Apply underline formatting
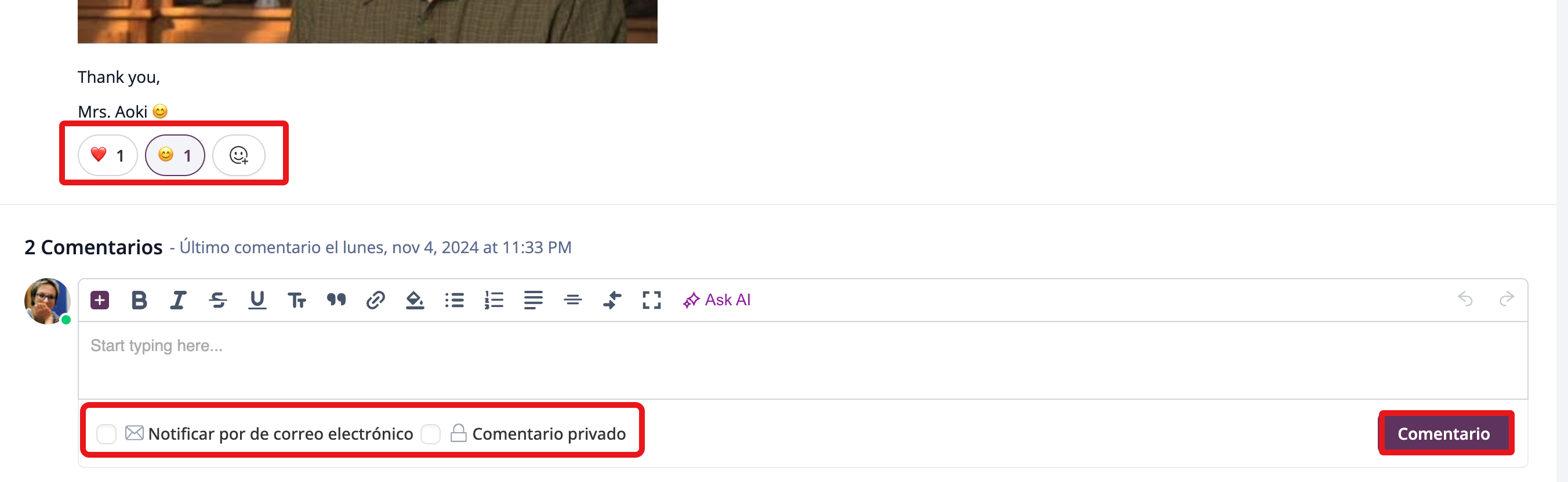Viewport: 1568px width, 482px height. click(x=257, y=300)
